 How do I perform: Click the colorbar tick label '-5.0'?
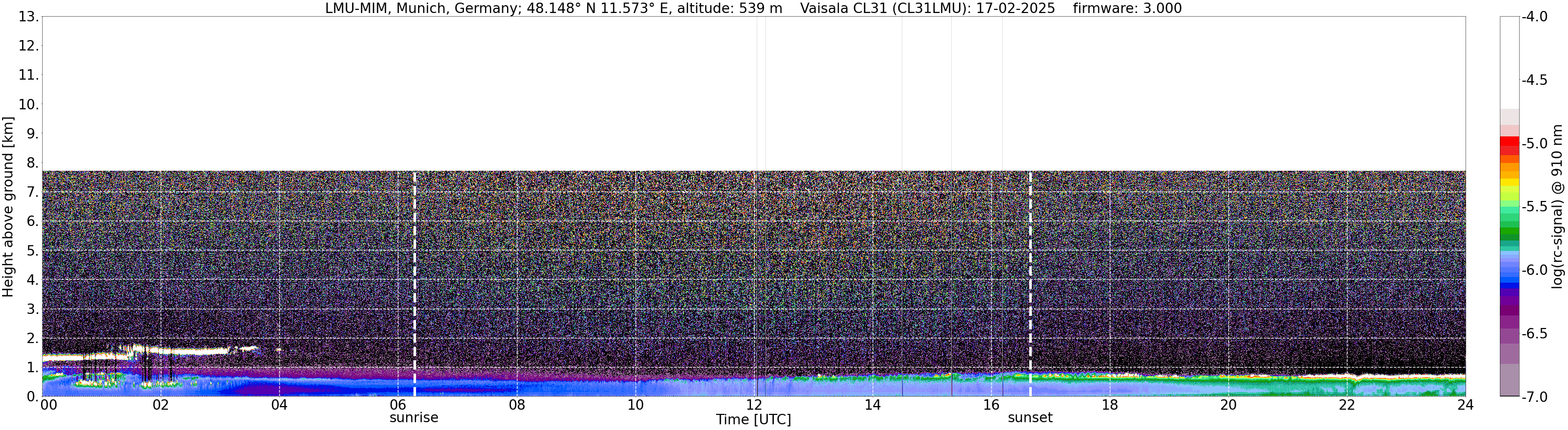tap(1534, 144)
